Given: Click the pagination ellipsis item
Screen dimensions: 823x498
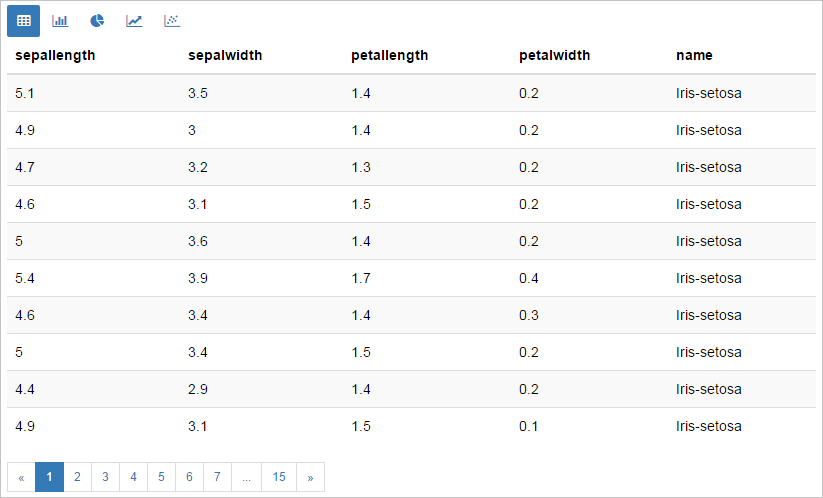Looking at the screenshot, I should [x=246, y=477].
